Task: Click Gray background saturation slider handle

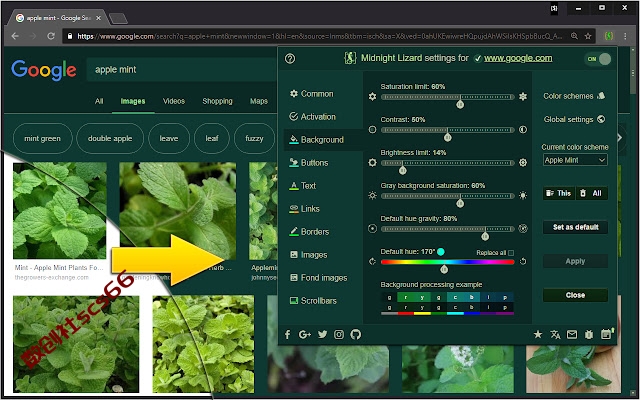Action: tap(460, 203)
